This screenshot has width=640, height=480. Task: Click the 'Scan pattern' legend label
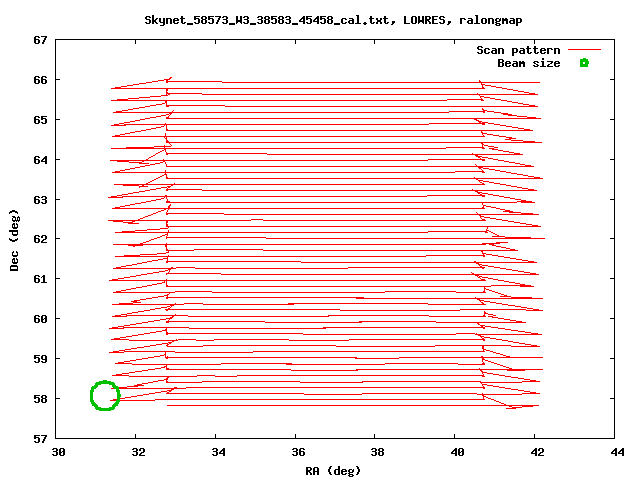coord(518,50)
